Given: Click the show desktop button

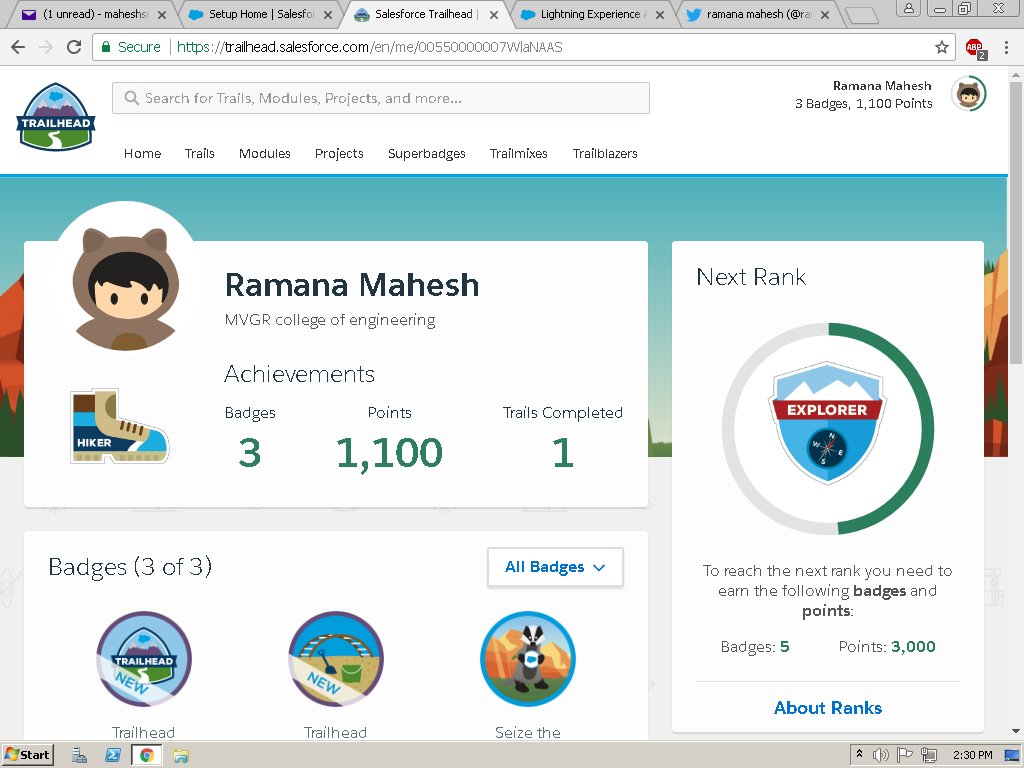Looking at the screenshot, I should pyautogui.click(x=1012, y=755).
